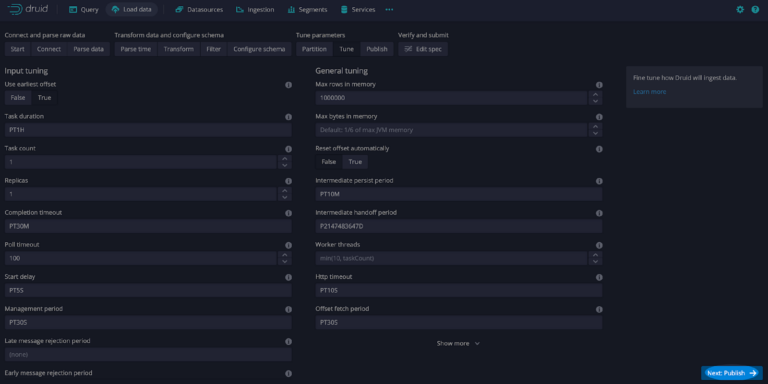Show info for Early message rejection period
The height and width of the screenshot is (384, 768).
tap(288, 374)
